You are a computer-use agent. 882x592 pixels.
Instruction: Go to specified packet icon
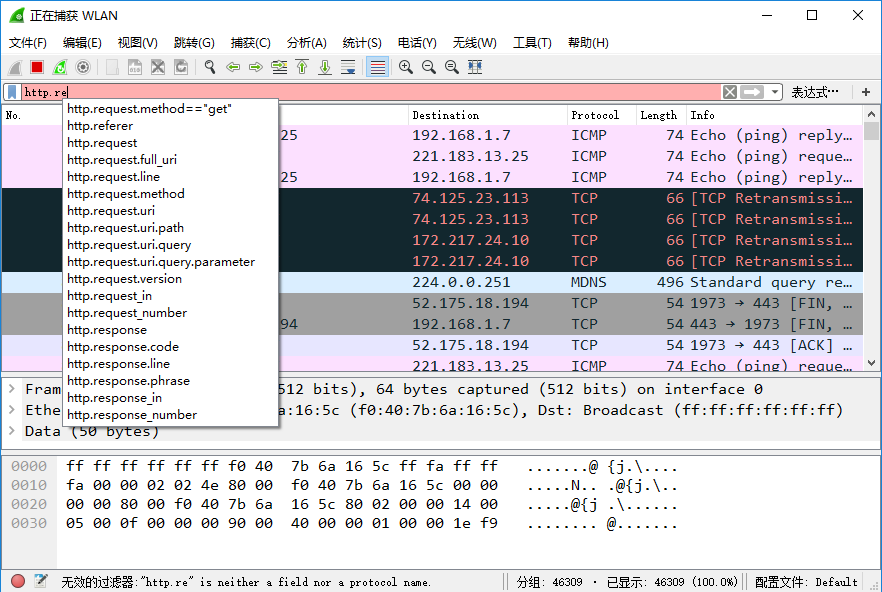[279, 68]
